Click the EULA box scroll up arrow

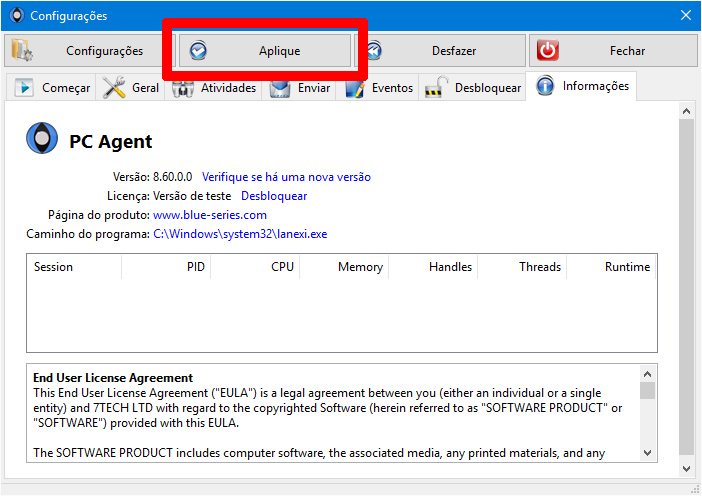[647, 374]
